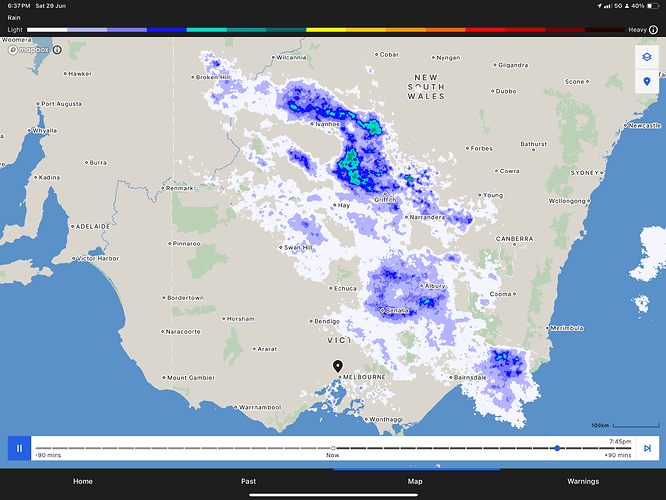Tap the Ivanhoe town label
Viewport: 666px width, 500px height.
(327, 124)
